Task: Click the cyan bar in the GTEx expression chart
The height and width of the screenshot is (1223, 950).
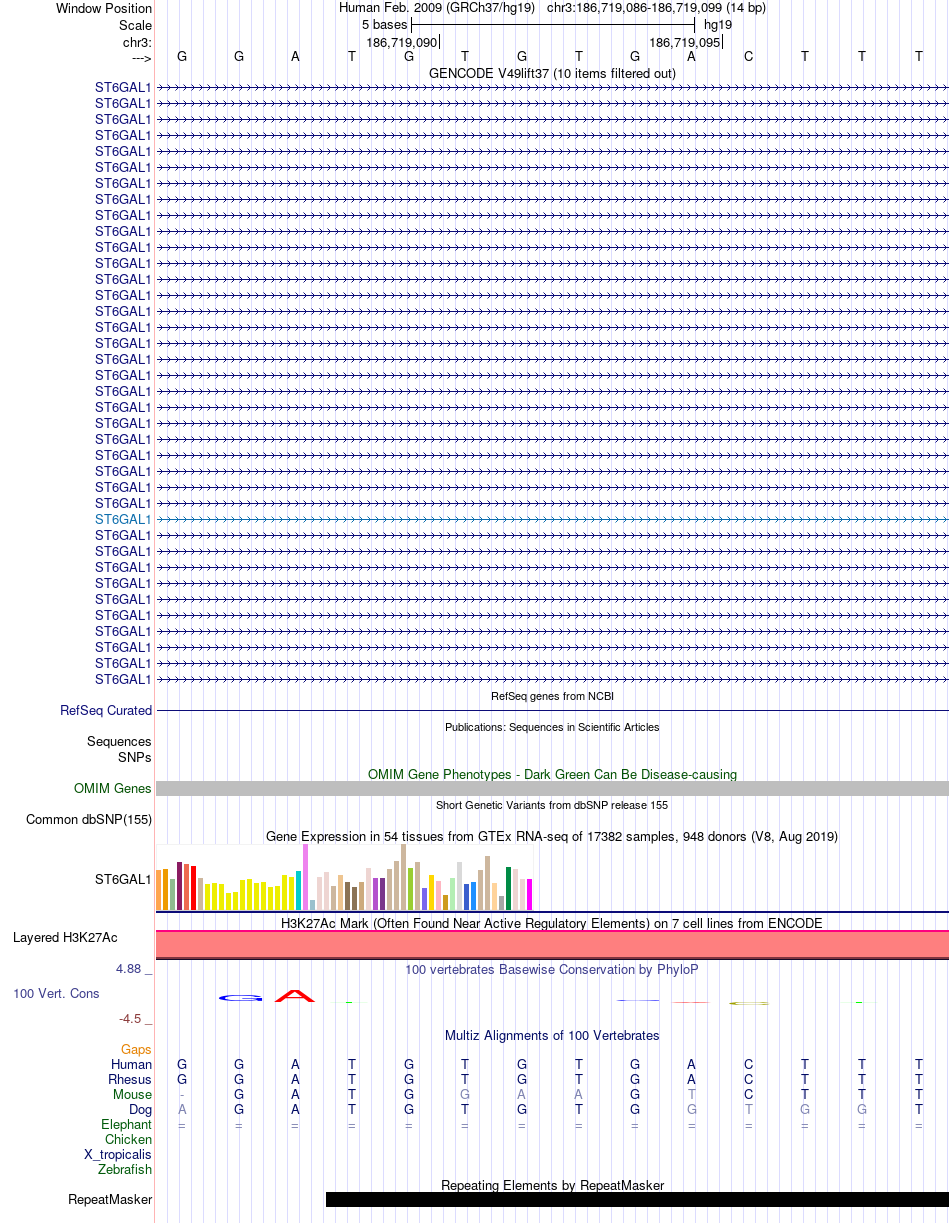Action: pos(299,892)
